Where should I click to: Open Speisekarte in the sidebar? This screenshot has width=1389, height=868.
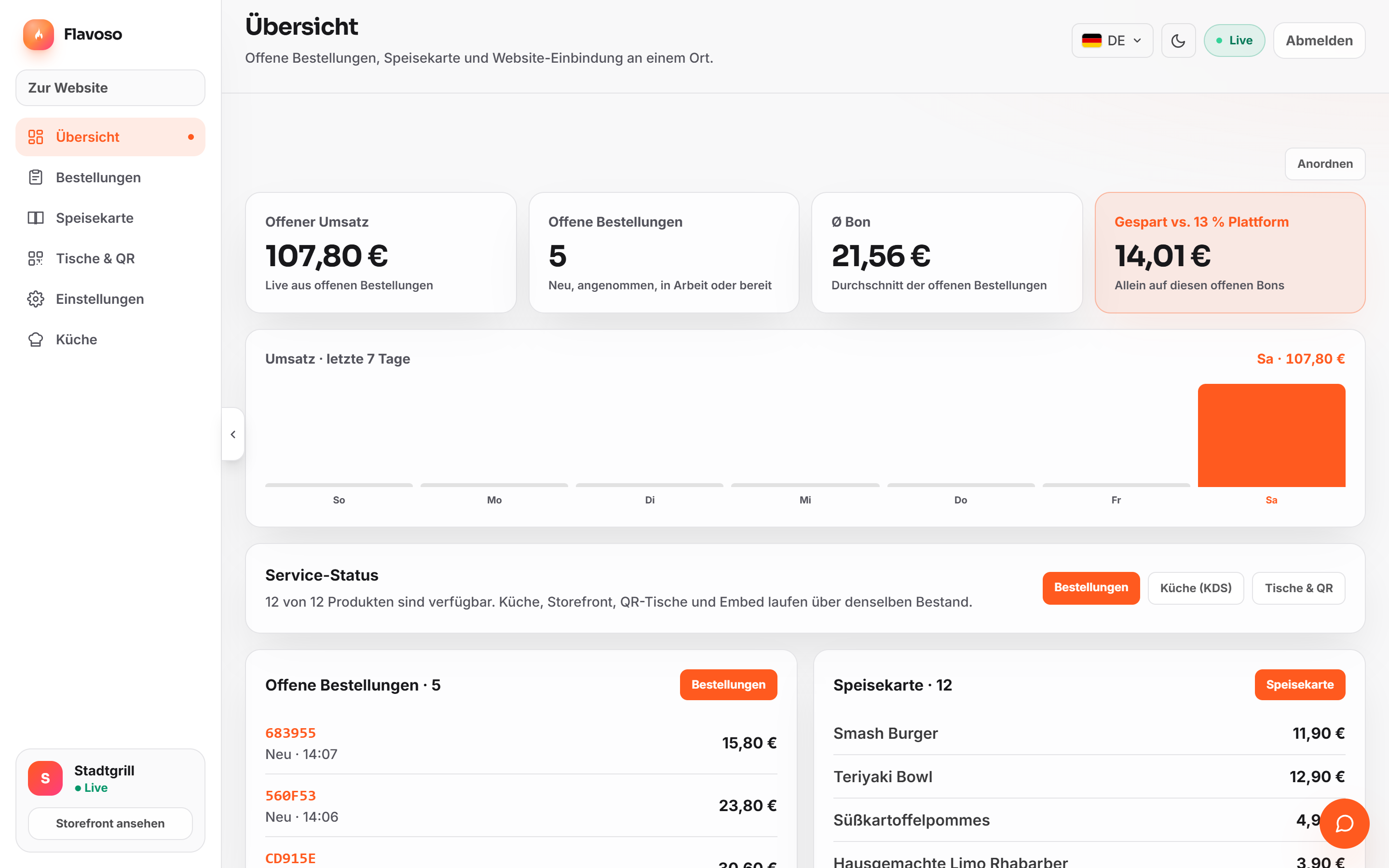(110, 218)
